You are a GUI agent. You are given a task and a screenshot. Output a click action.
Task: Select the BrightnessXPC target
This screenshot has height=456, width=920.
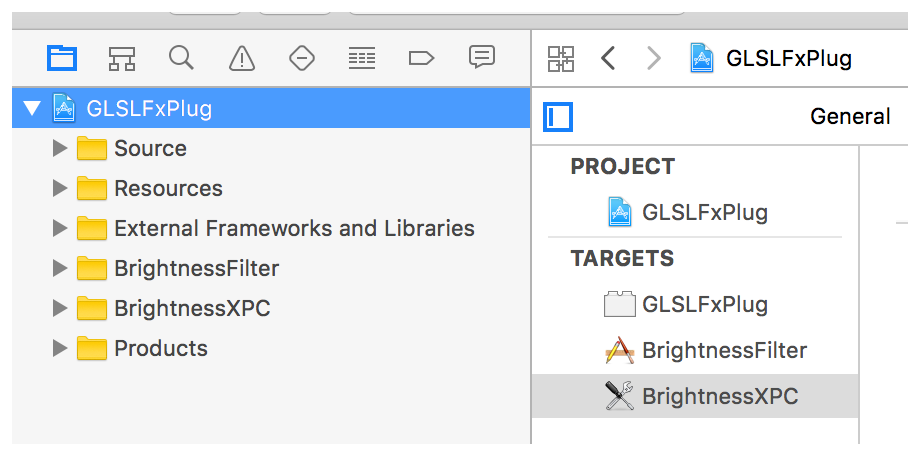pos(720,396)
